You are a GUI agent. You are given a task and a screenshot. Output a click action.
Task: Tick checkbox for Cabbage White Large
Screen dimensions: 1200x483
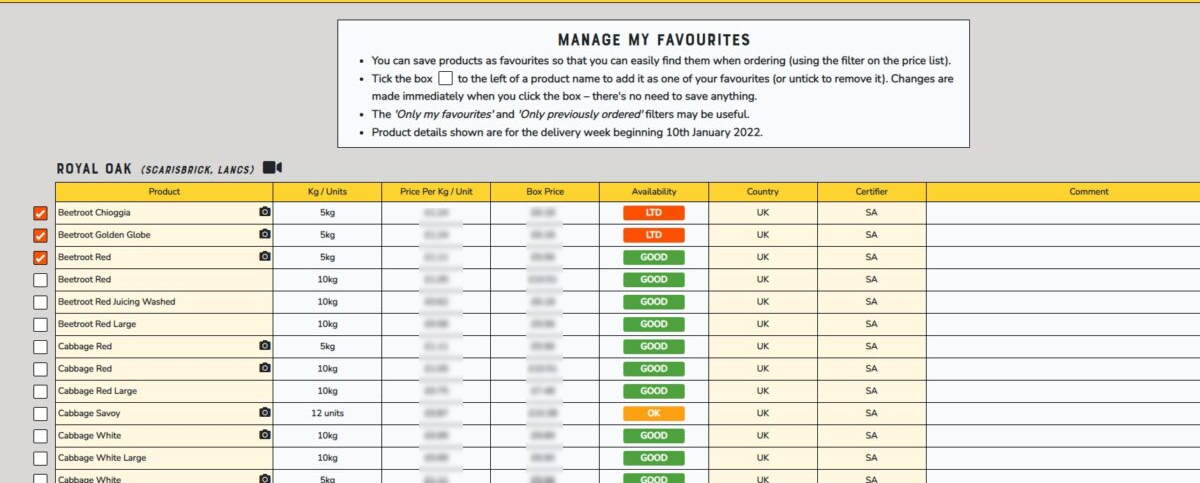click(x=40, y=458)
